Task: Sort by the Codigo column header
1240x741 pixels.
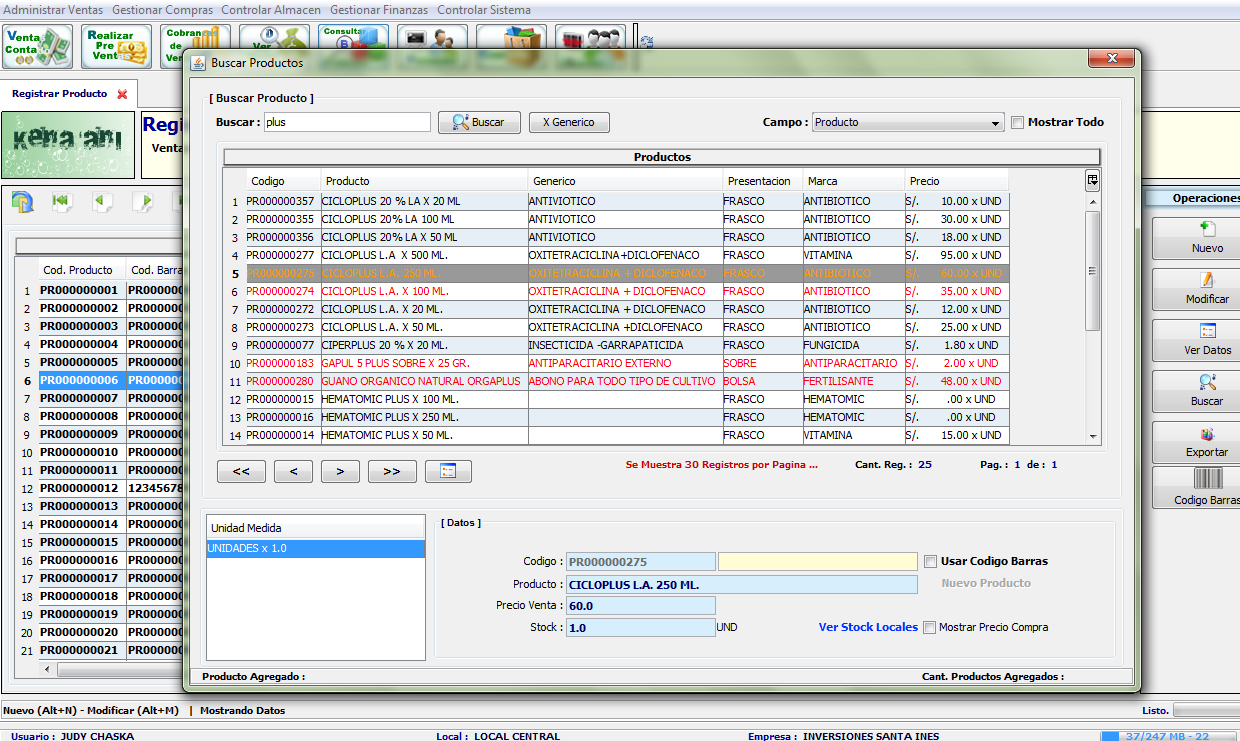Action: click(283, 181)
